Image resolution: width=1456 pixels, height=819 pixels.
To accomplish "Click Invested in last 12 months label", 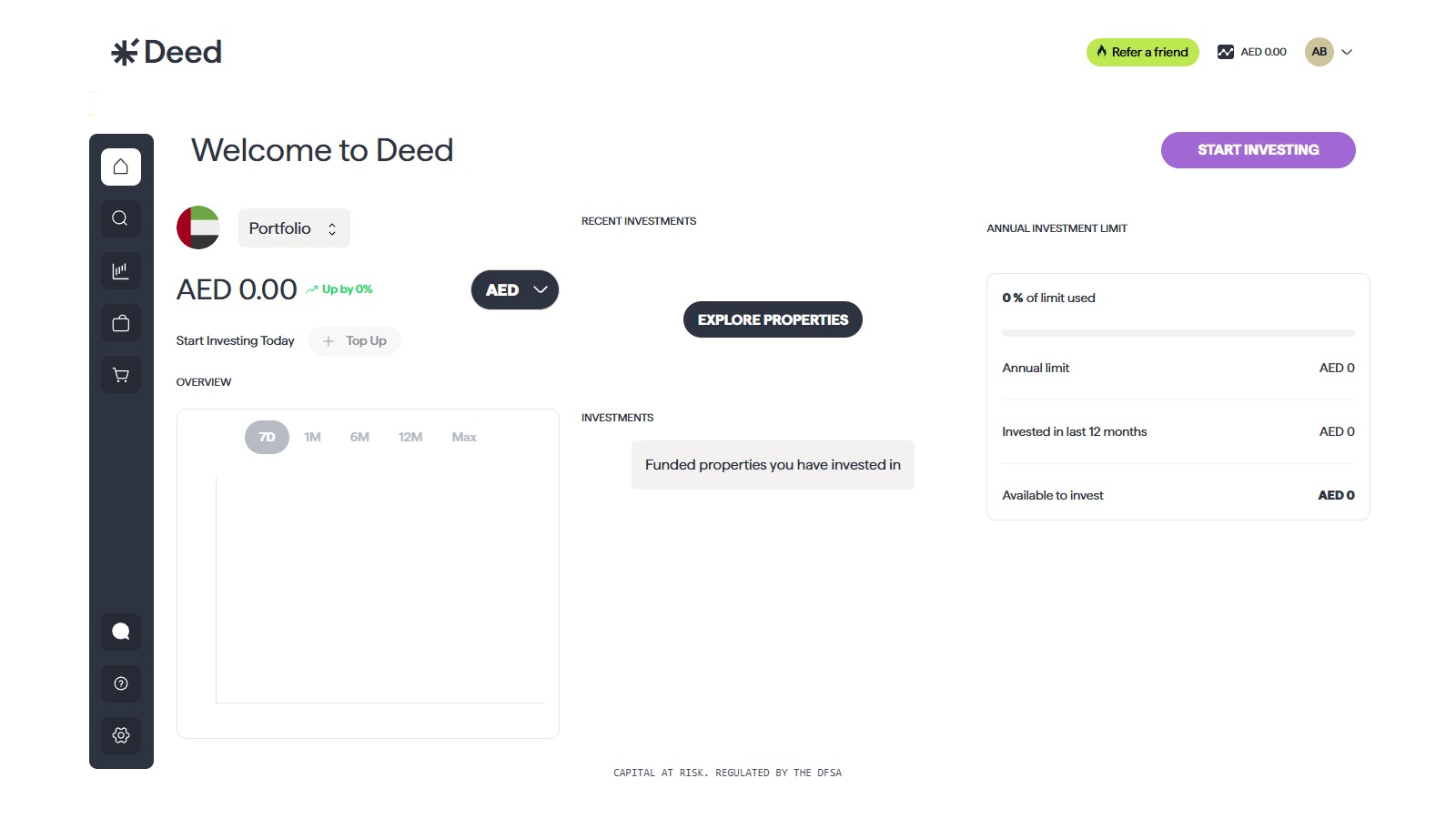I will click(1074, 432).
